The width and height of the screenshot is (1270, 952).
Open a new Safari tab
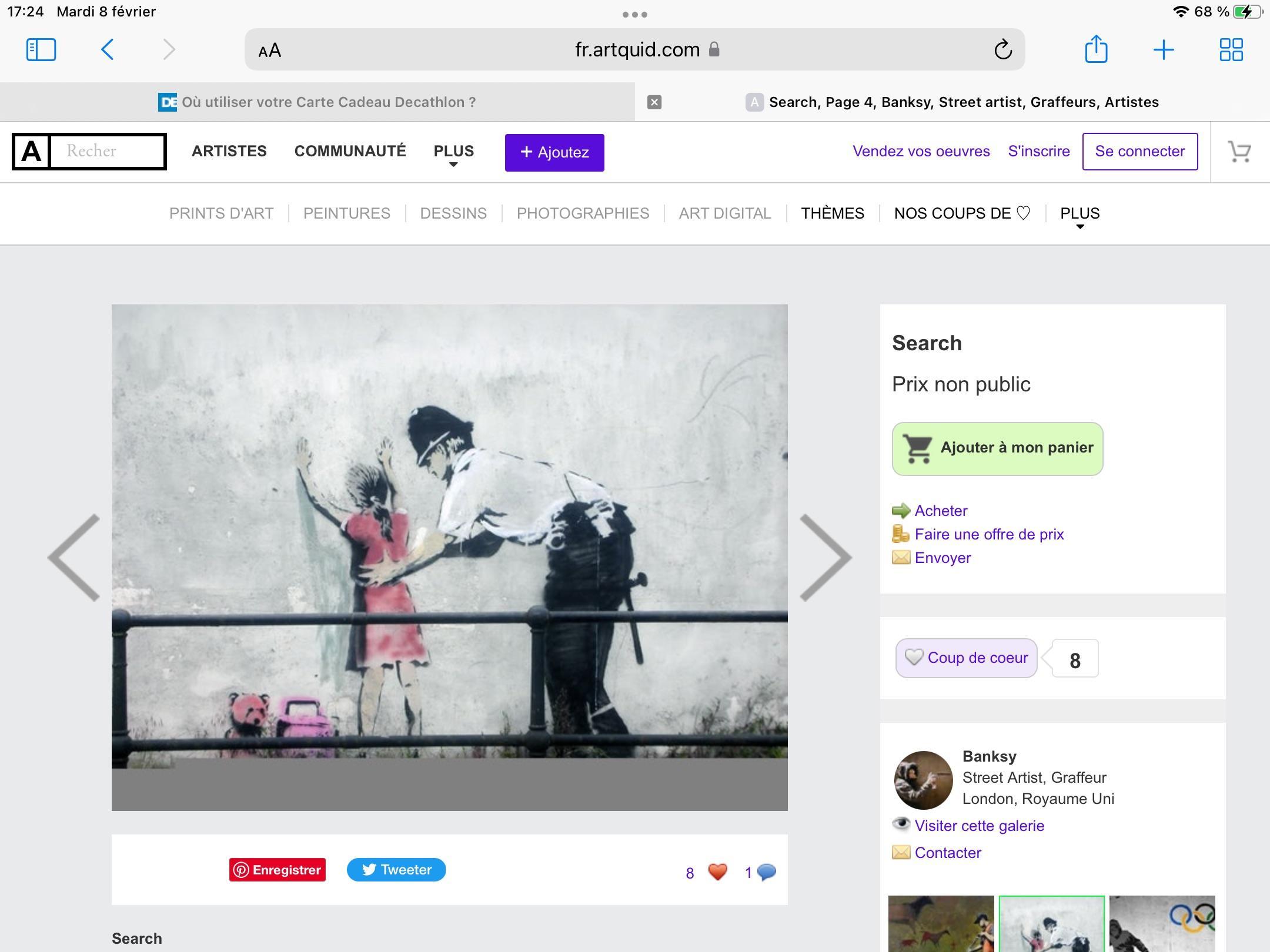click(1164, 50)
